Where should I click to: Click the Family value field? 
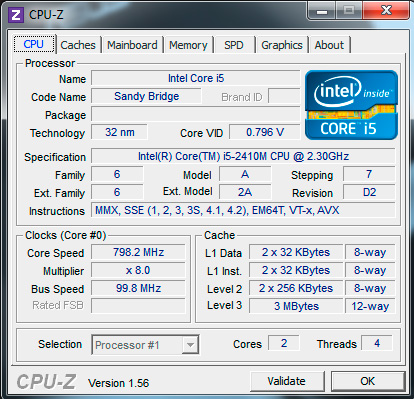(x=117, y=174)
